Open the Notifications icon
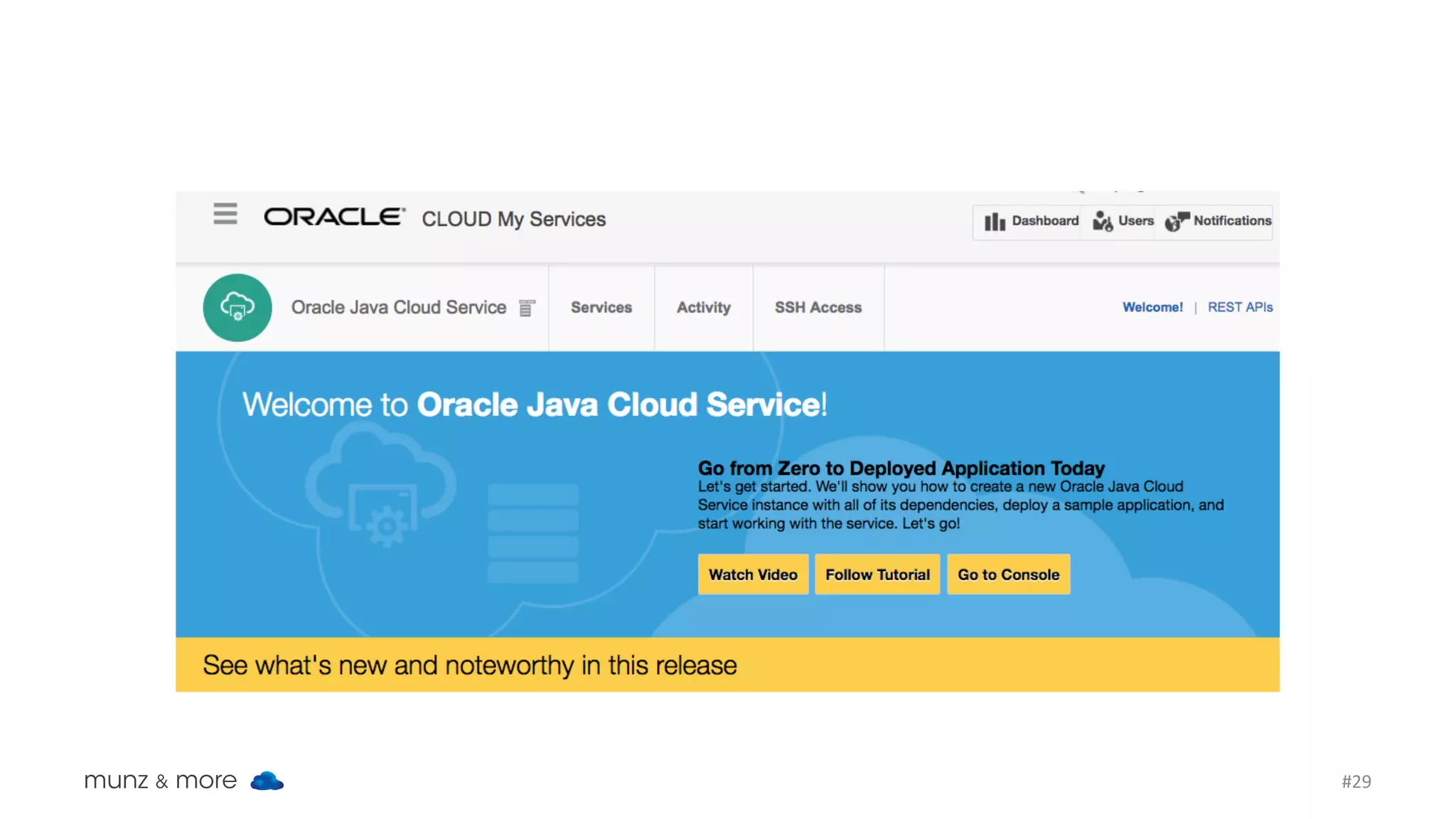This screenshot has width=1456, height=819. [1177, 222]
